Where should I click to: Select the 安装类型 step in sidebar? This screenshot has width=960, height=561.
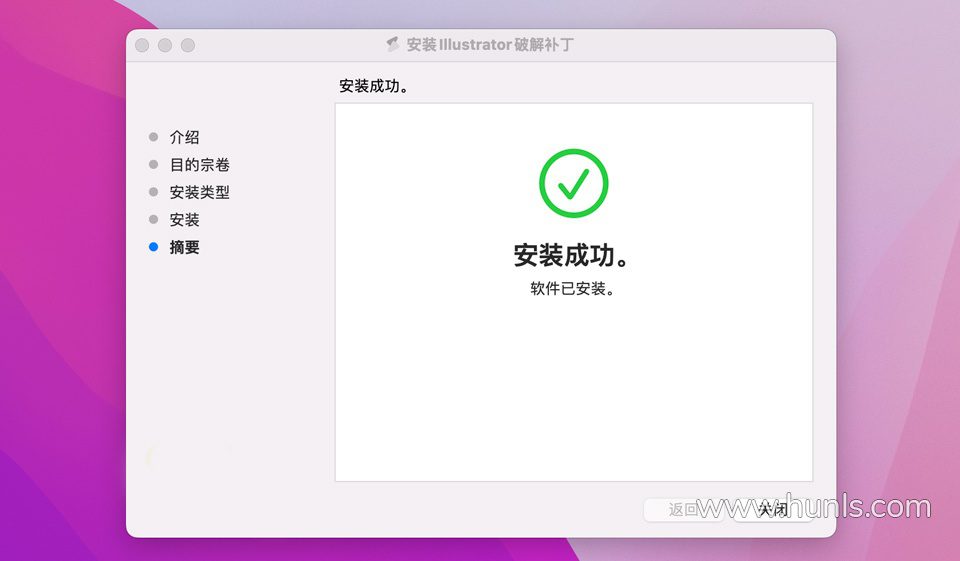(200, 192)
